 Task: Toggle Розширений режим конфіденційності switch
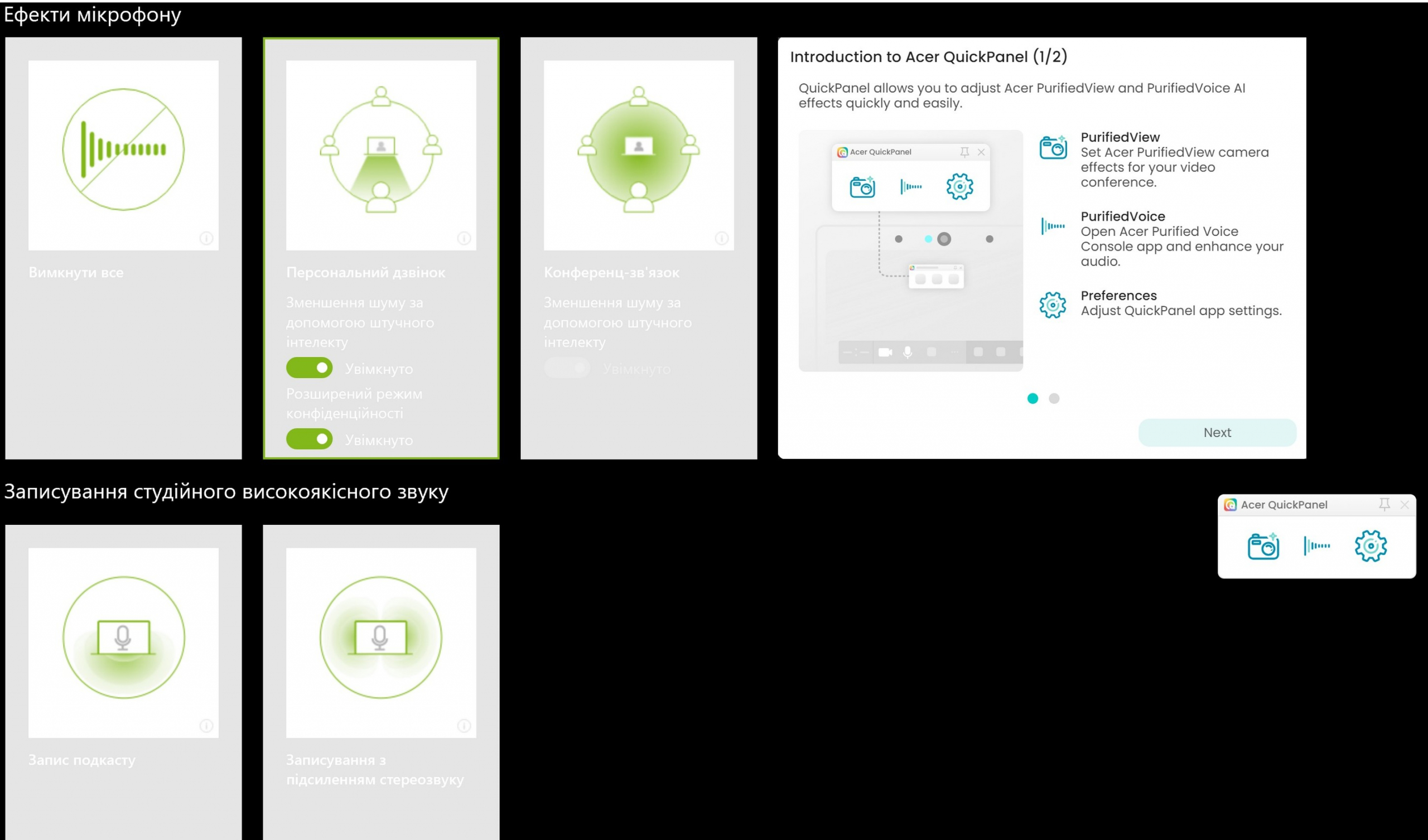click(x=310, y=440)
